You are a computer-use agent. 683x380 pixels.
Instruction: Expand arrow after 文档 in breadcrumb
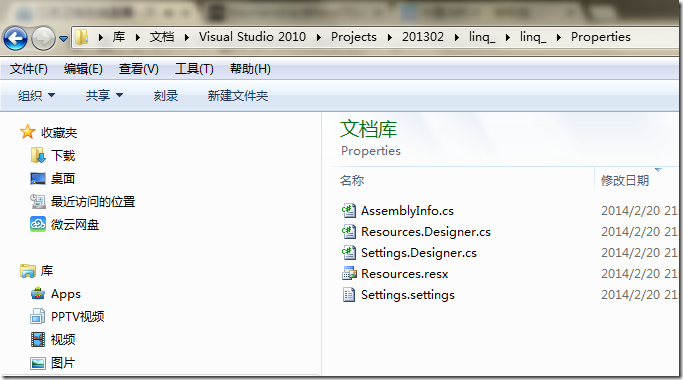[x=186, y=37]
